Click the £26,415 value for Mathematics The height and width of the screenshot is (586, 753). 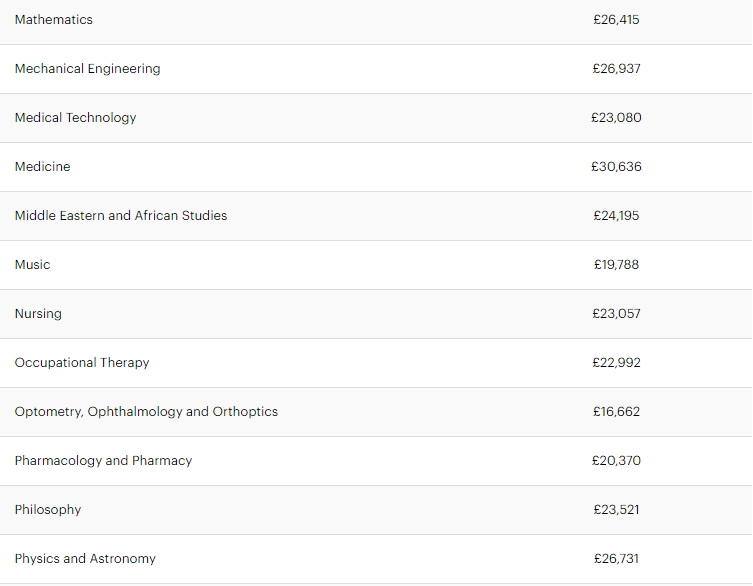coord(616,20)
